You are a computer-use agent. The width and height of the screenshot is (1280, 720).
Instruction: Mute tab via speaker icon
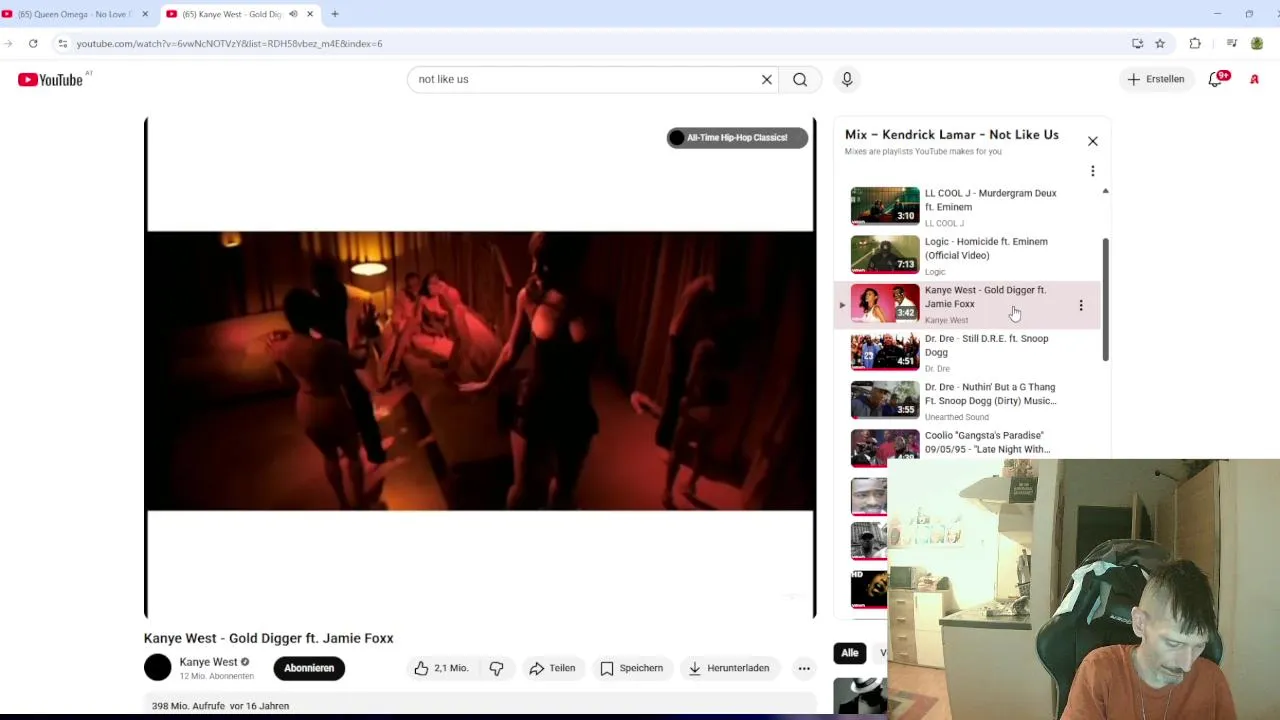[293, 14]
